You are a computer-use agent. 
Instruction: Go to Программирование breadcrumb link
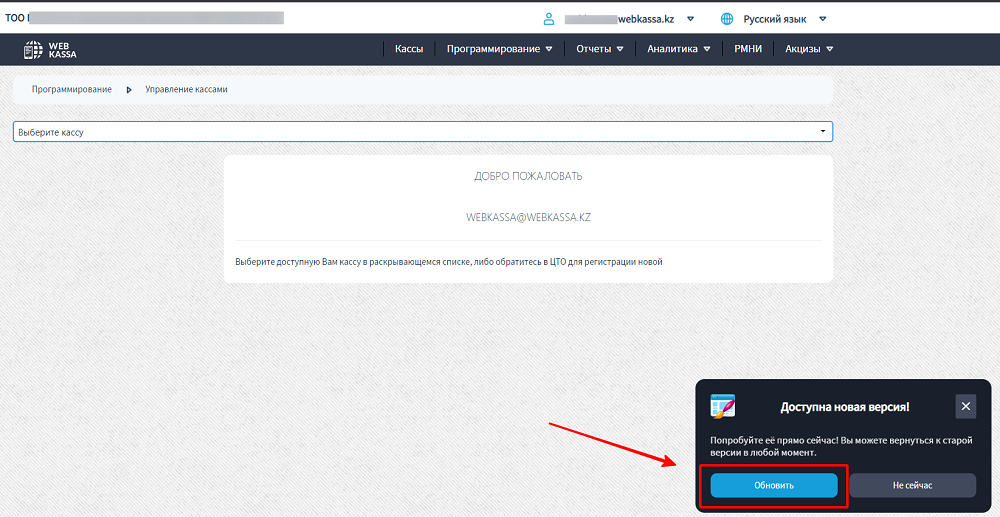(x=72, y=89)
